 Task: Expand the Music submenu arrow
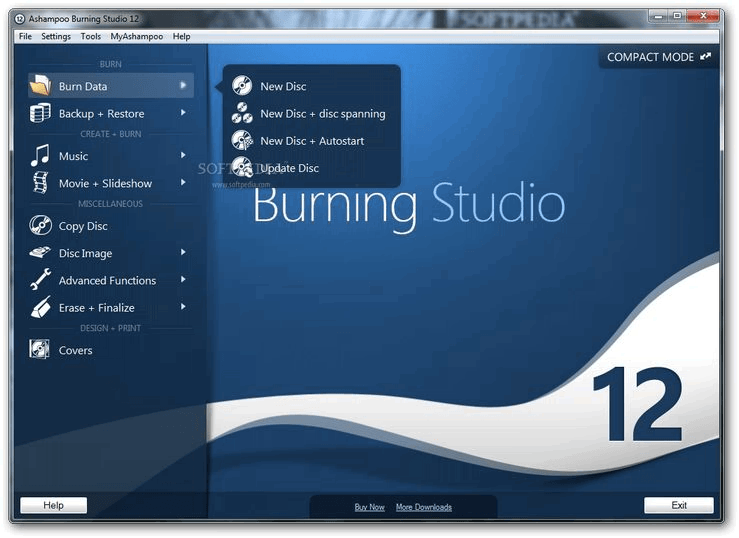coord(183,155)
